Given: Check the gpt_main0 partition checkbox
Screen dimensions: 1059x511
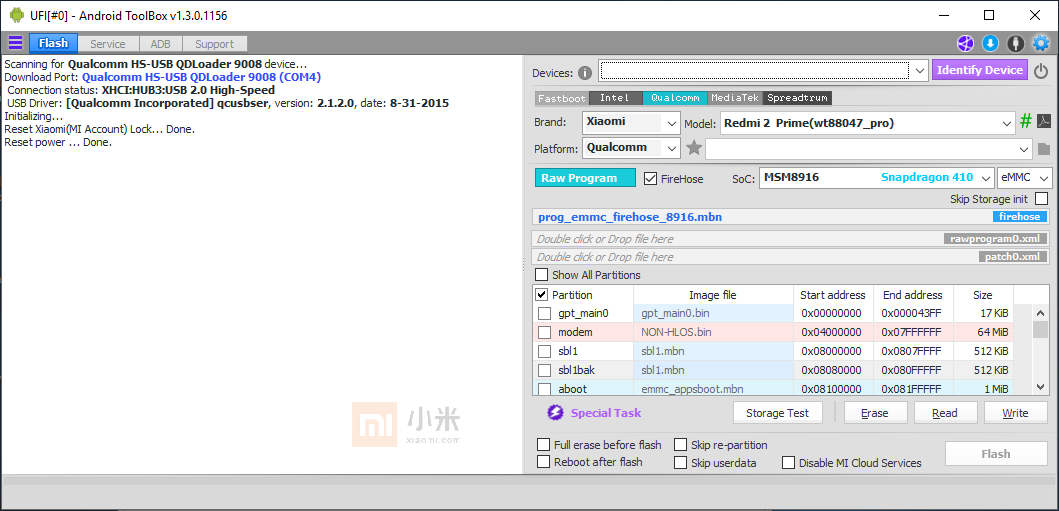Looking at the screenshot, I should 544,313.
